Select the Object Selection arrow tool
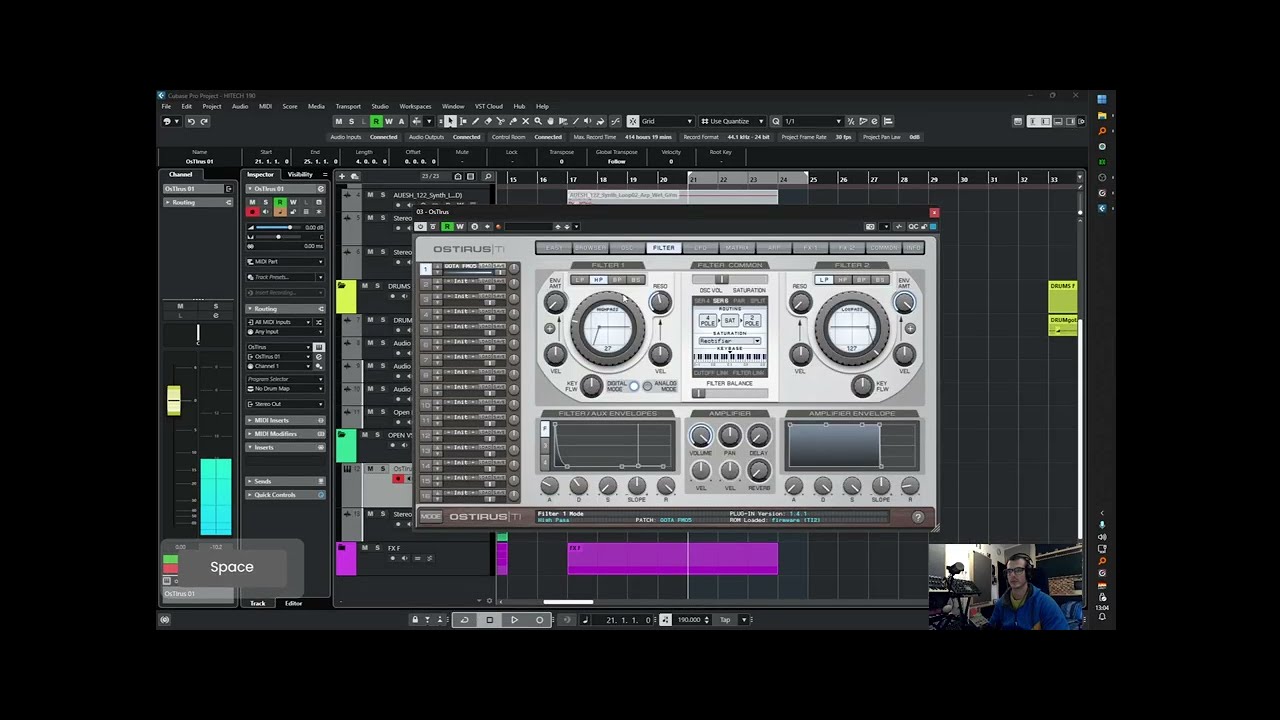 (450, 121)
